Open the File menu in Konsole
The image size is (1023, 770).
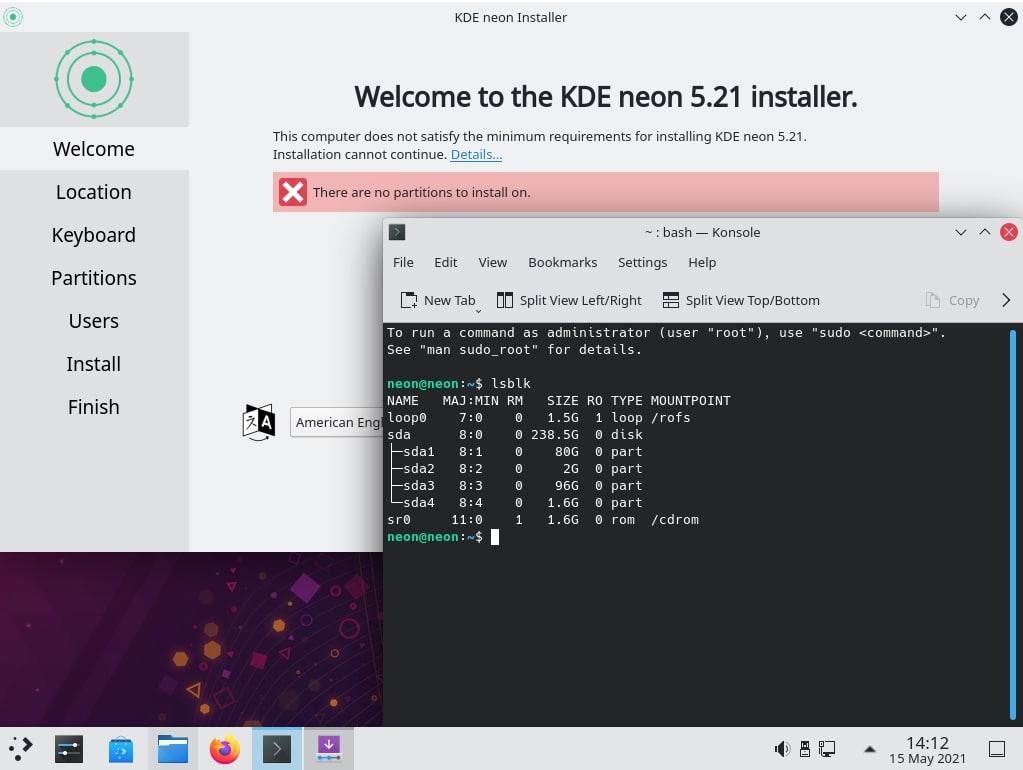pos(403,262)
